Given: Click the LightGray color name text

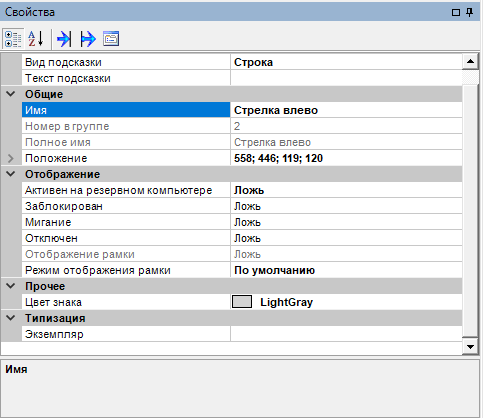Looking at the screenshot, I should coord(286,302).
